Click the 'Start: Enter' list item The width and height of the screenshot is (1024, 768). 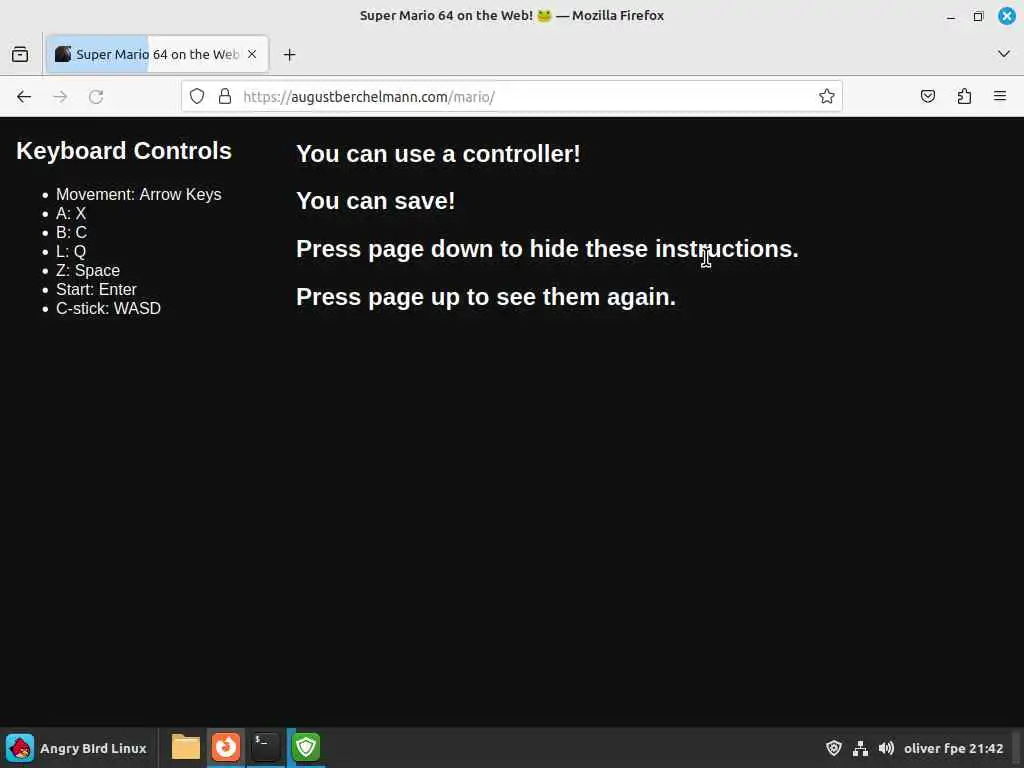tap(97, 289)
